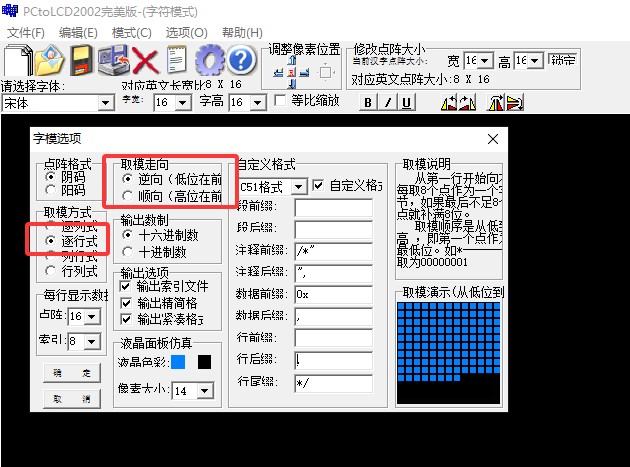Image resolution: width=630 pixels, height=467 pixels.
Task: Choose 十进制数 output radio
Action: coord(127,252)
